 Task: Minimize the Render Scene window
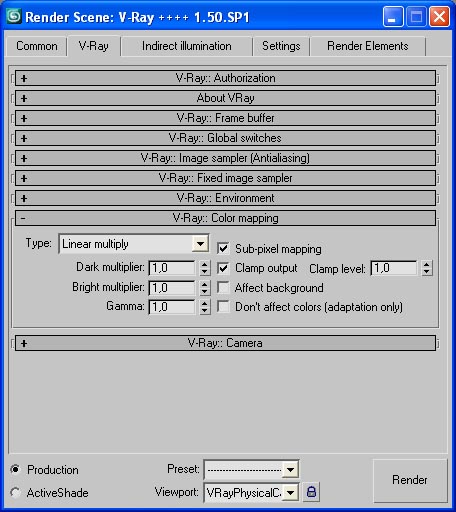(393, 16)
